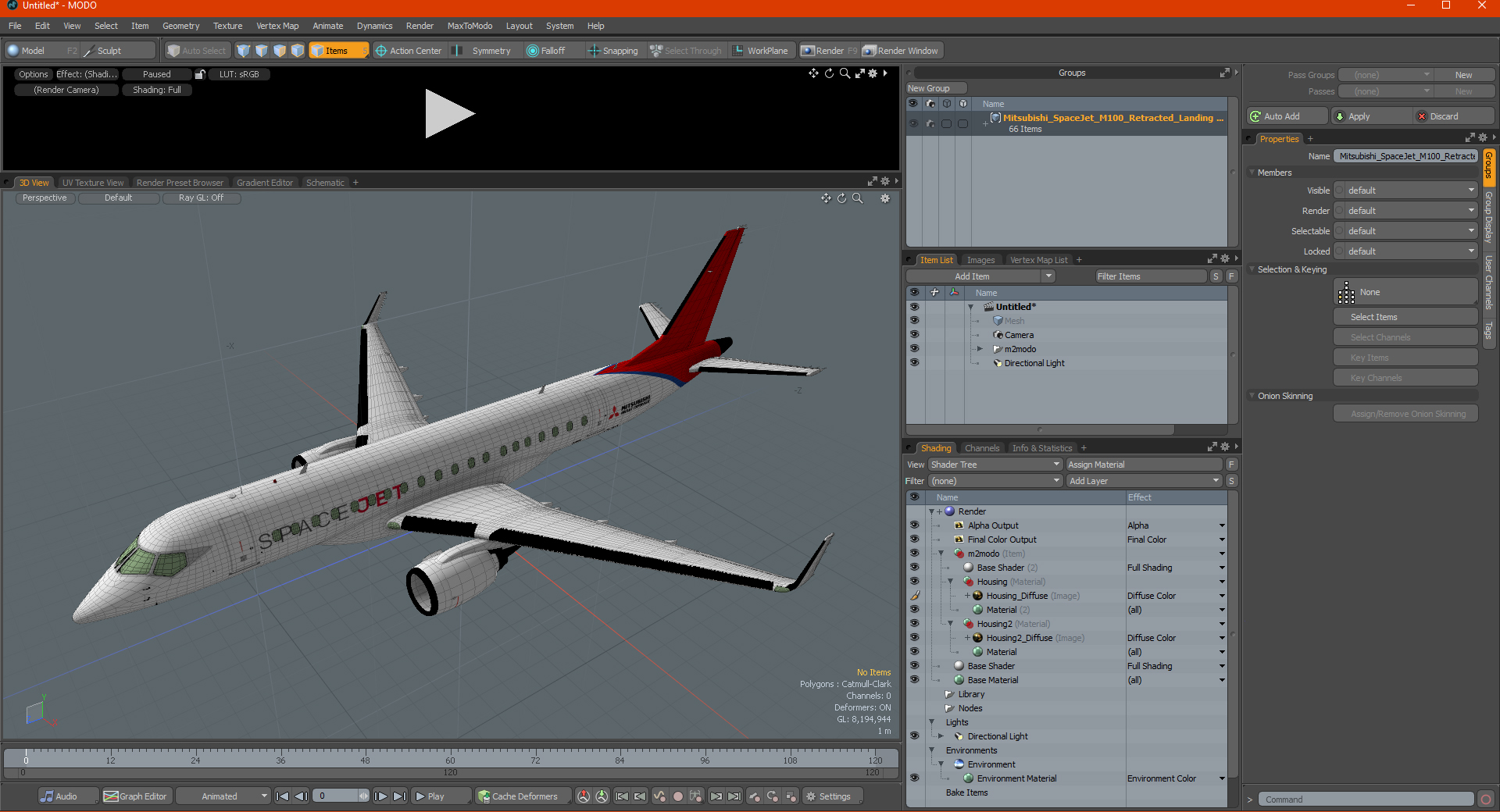Open the Texture menu
The width and height of the screenshot is (1500, 812).
(227, 26)
